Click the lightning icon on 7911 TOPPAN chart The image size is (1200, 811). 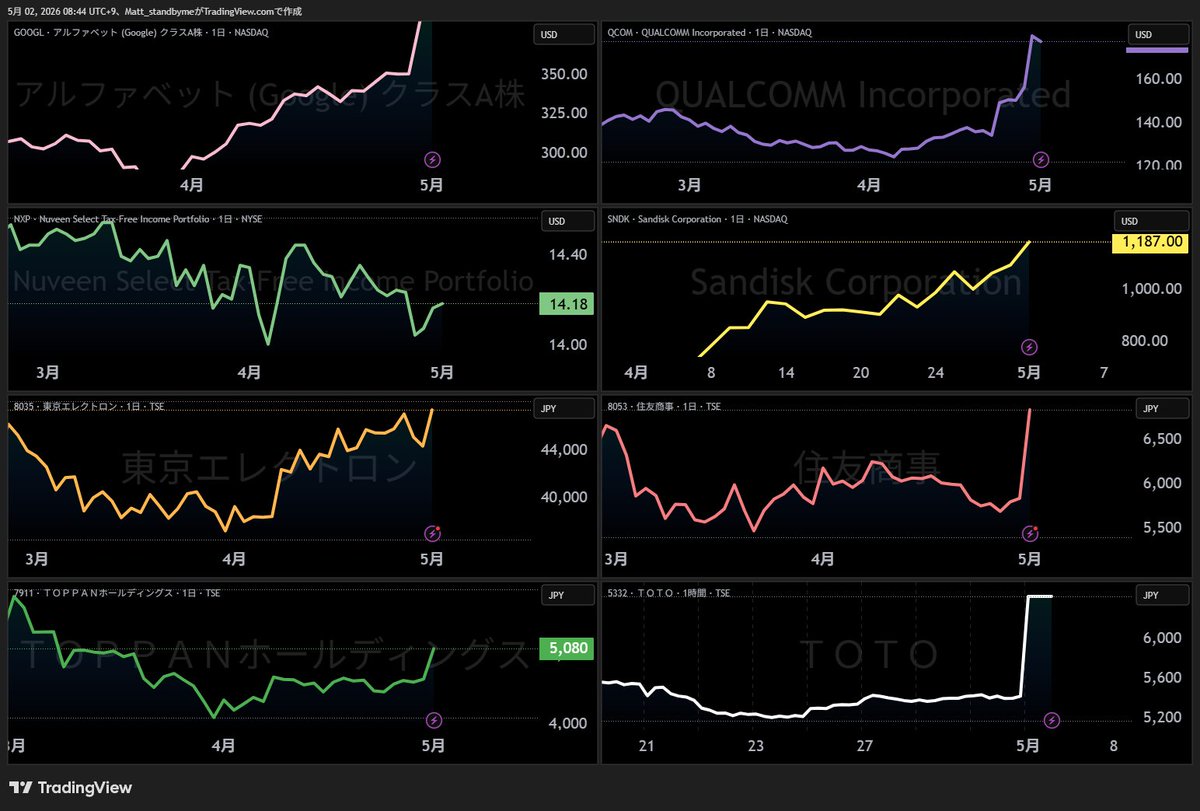(x=433, y=719)
